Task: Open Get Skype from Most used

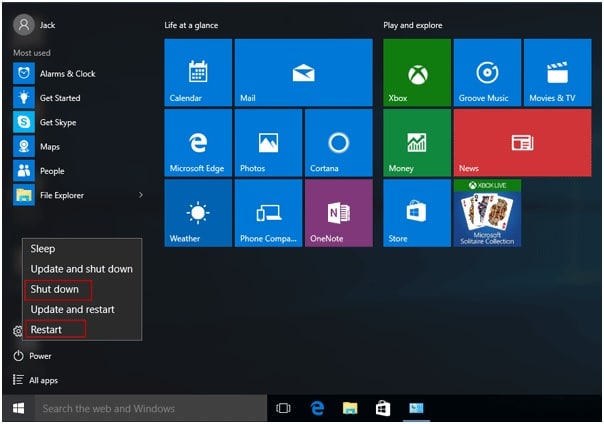Action: click(x=77, y=122)
